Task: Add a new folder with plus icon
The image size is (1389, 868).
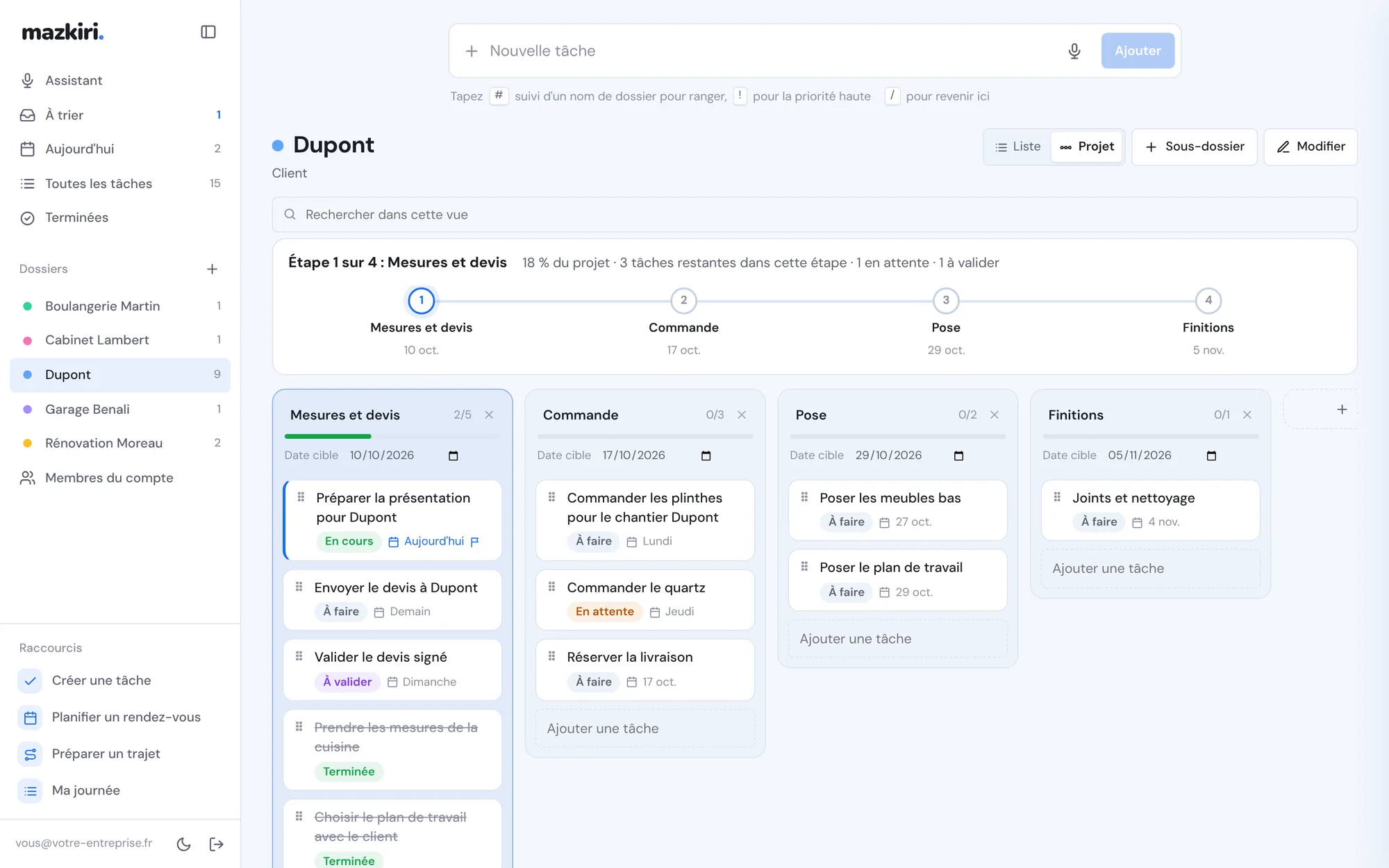Action: coord(213,269)
